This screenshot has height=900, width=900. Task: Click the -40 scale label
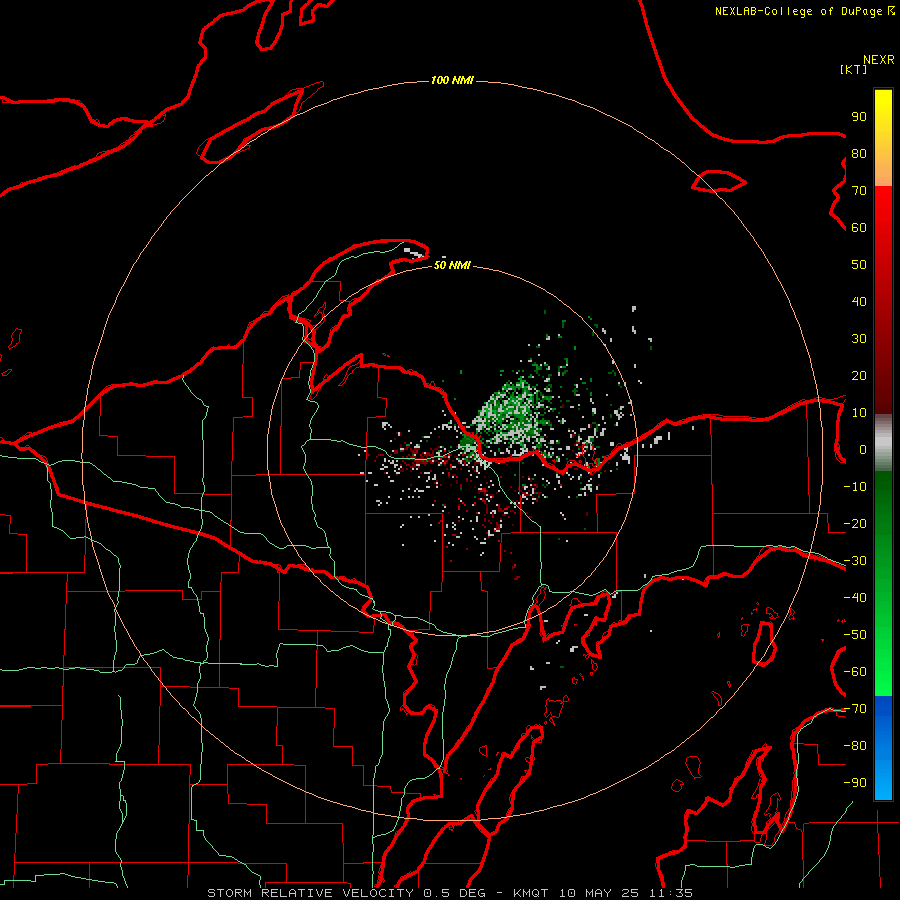(855, 598)
